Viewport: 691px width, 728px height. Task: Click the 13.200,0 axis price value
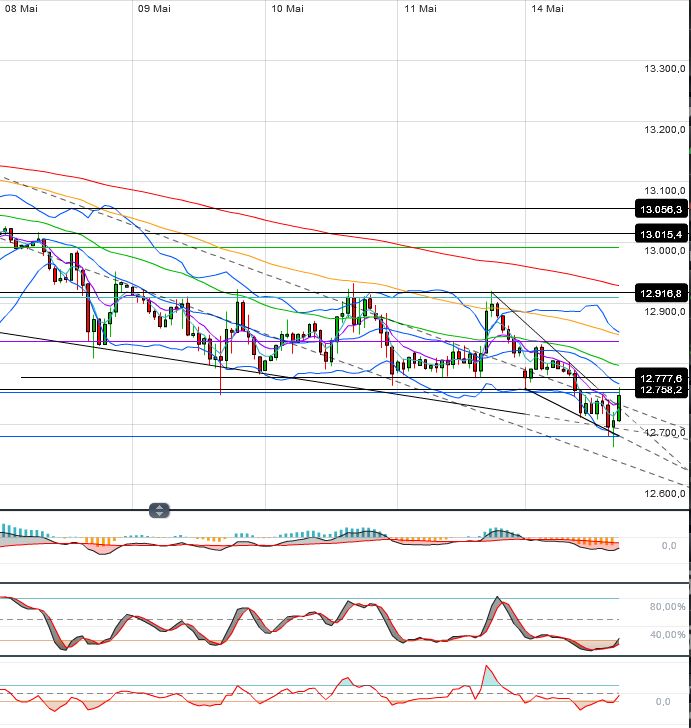click(665, 129)
